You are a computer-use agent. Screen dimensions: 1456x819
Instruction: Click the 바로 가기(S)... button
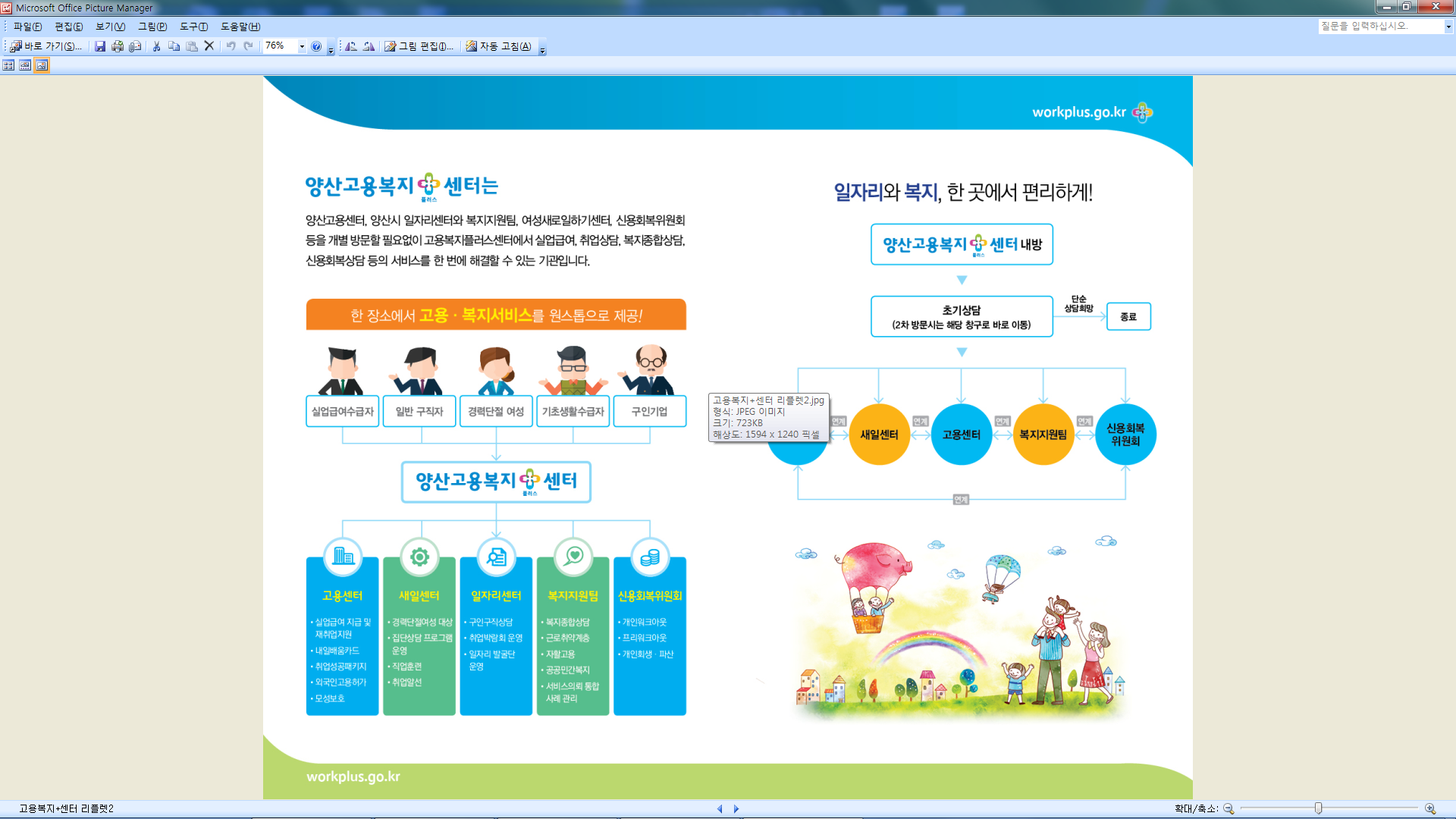[x=45, y=46]
